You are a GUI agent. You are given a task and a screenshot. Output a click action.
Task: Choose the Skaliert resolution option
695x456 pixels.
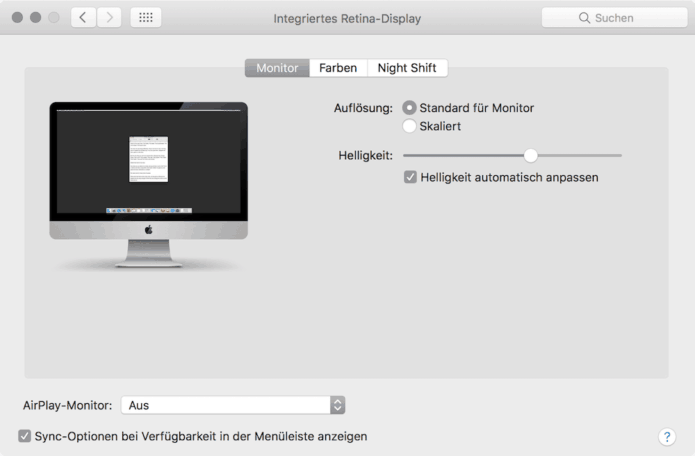point(409,126)
